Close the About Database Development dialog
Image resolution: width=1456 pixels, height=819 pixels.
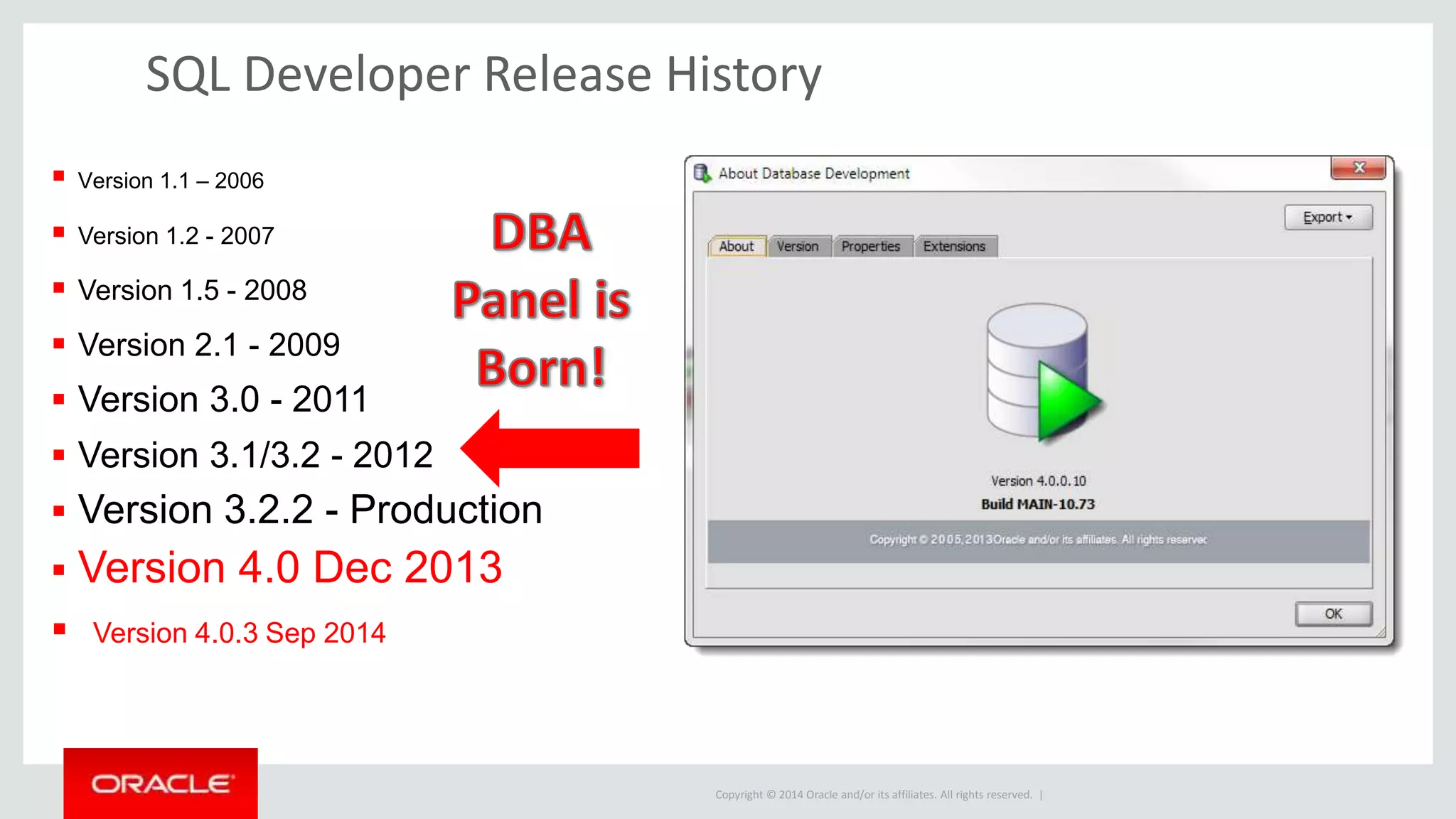pos(1358,168)
